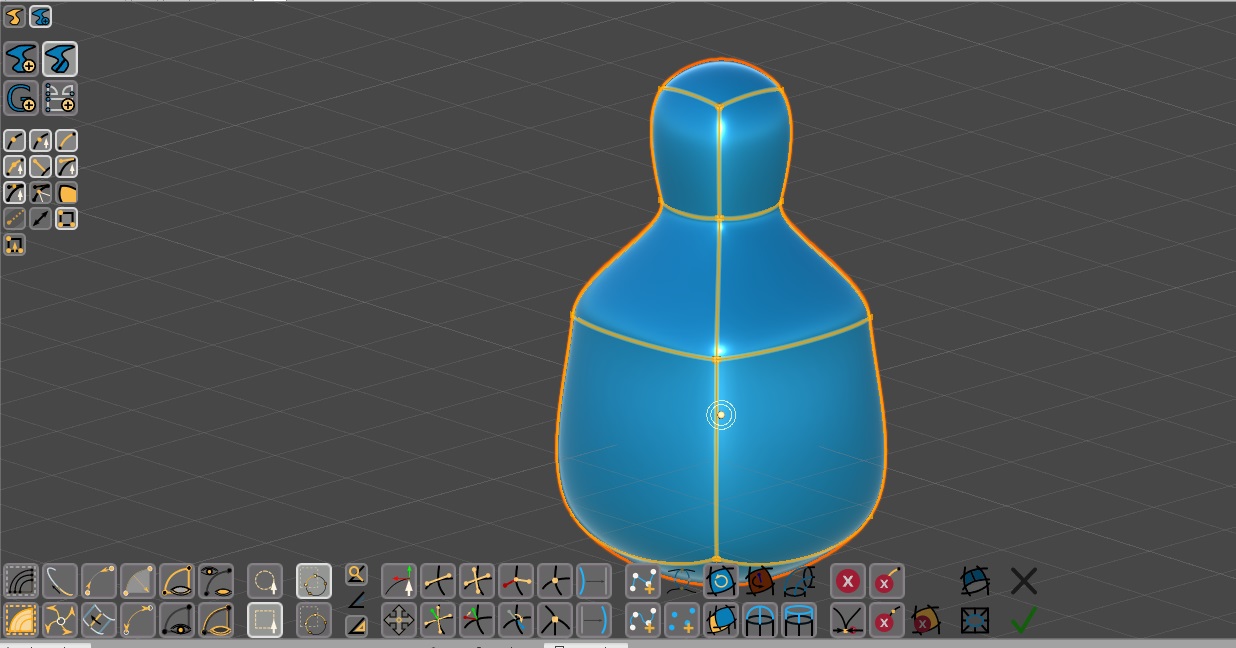Toggle the large blue surface icon without plus
Image resolution: width=1236 pixels, height=648 pixels.
click(x=60, y=59)
